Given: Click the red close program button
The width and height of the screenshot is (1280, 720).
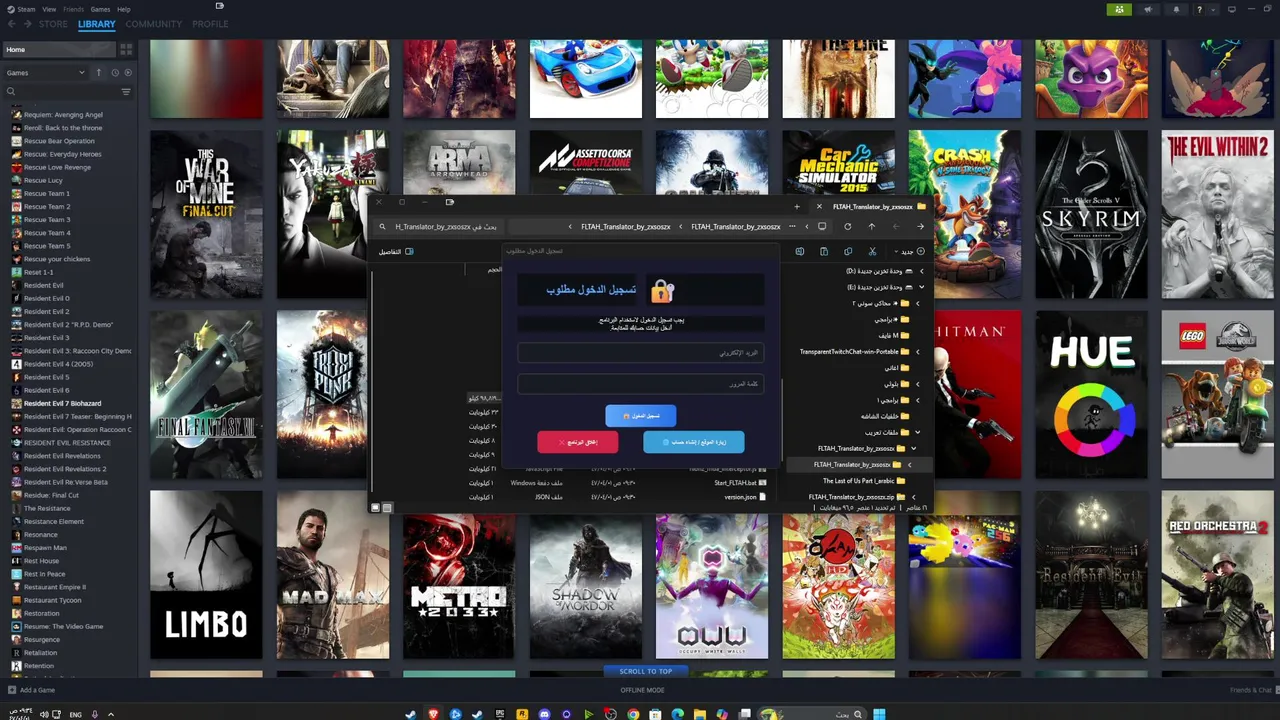Looking at the screenshot, I should (x=578, y=442).
